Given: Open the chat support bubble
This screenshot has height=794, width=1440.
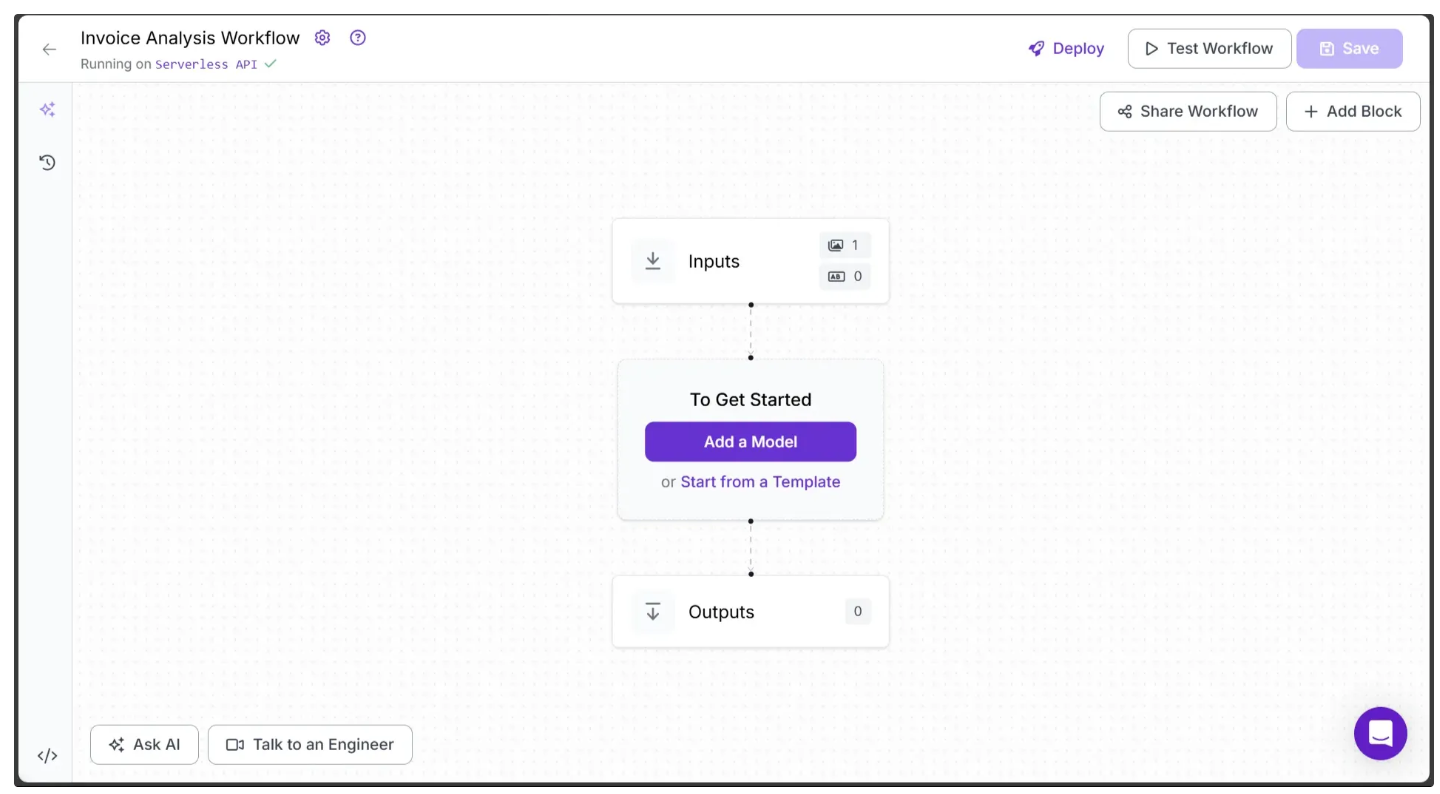Looking at the screenshot, I should [x=1380, y=733].
